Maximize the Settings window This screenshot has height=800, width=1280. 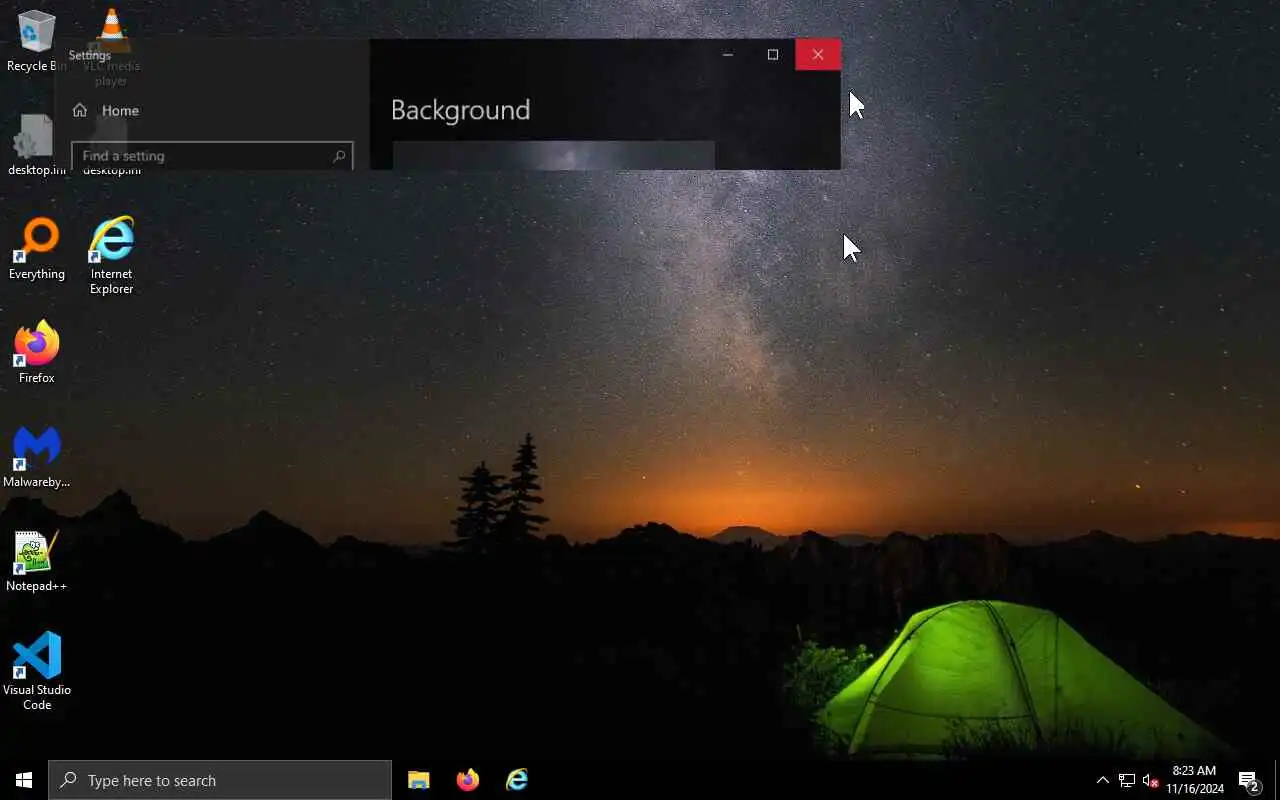[773, 55]
